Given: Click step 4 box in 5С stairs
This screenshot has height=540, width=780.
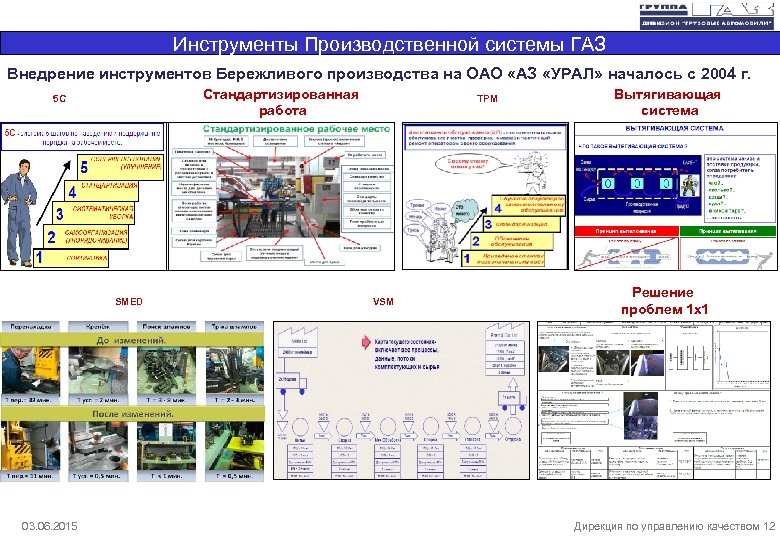Looking at the screenshot, I should (x=101, y=191).
